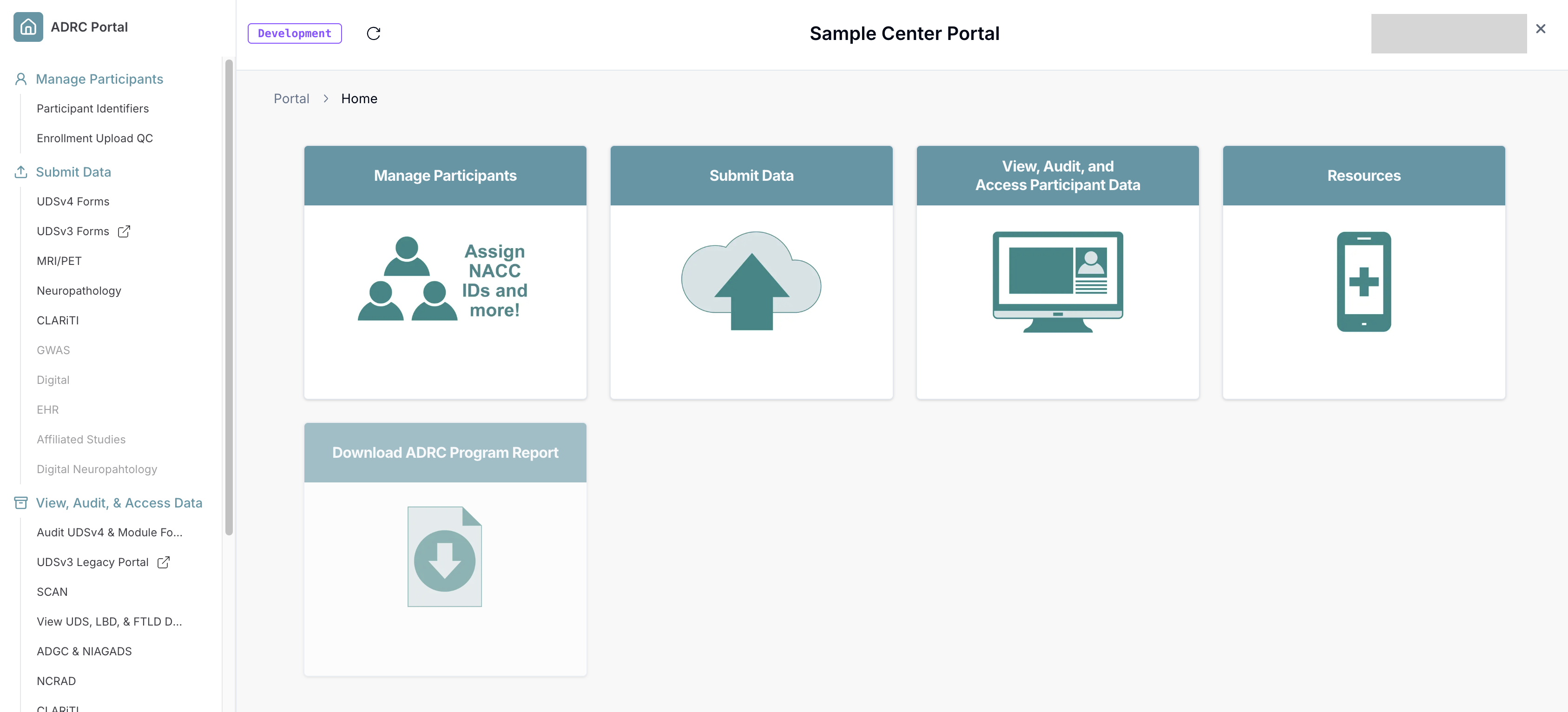Open UDSv3 Forms external link icon
Screen dimensions: 1568x712
(125, 231)
